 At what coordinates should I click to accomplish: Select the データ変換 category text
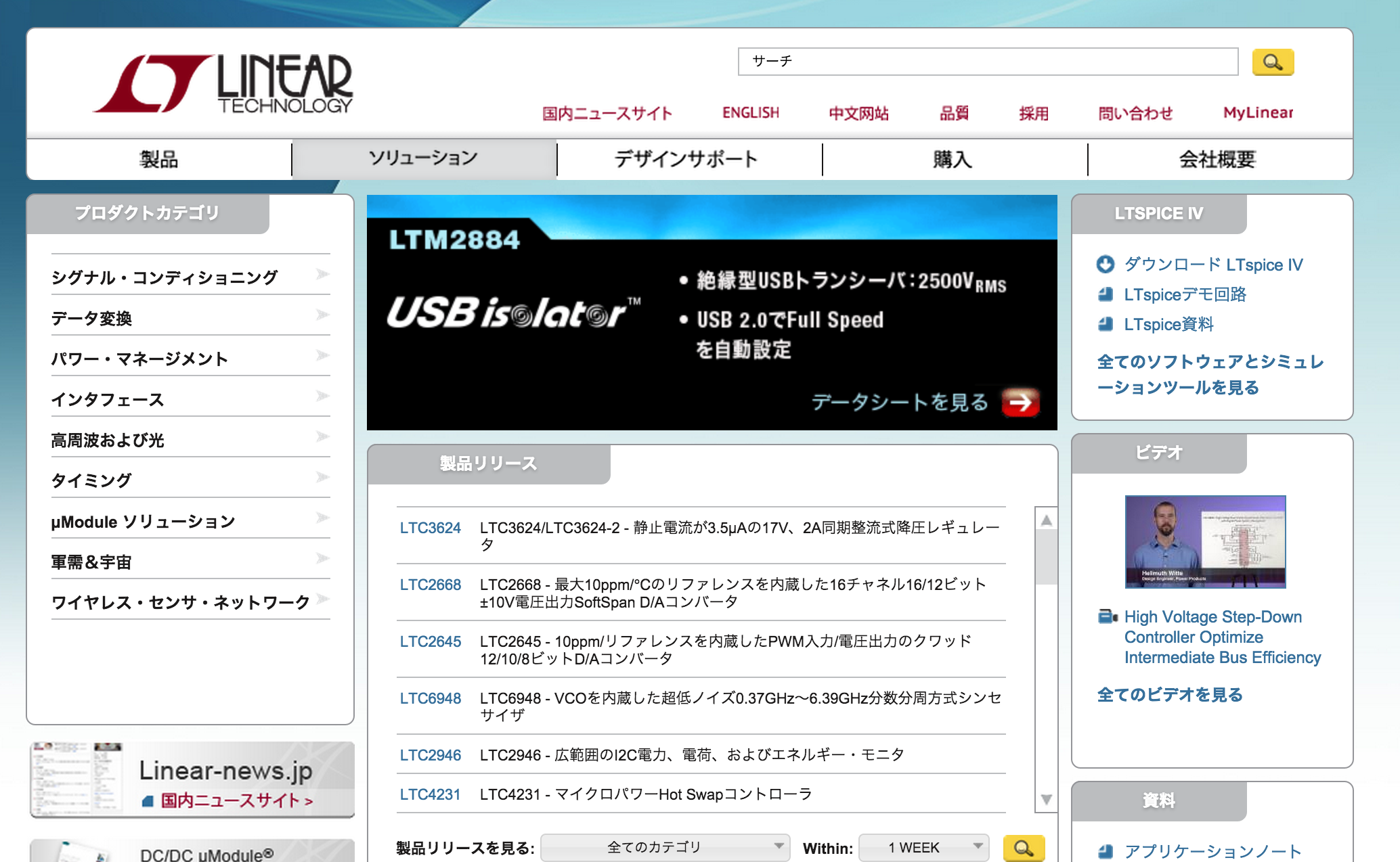(x=91, y=318)
